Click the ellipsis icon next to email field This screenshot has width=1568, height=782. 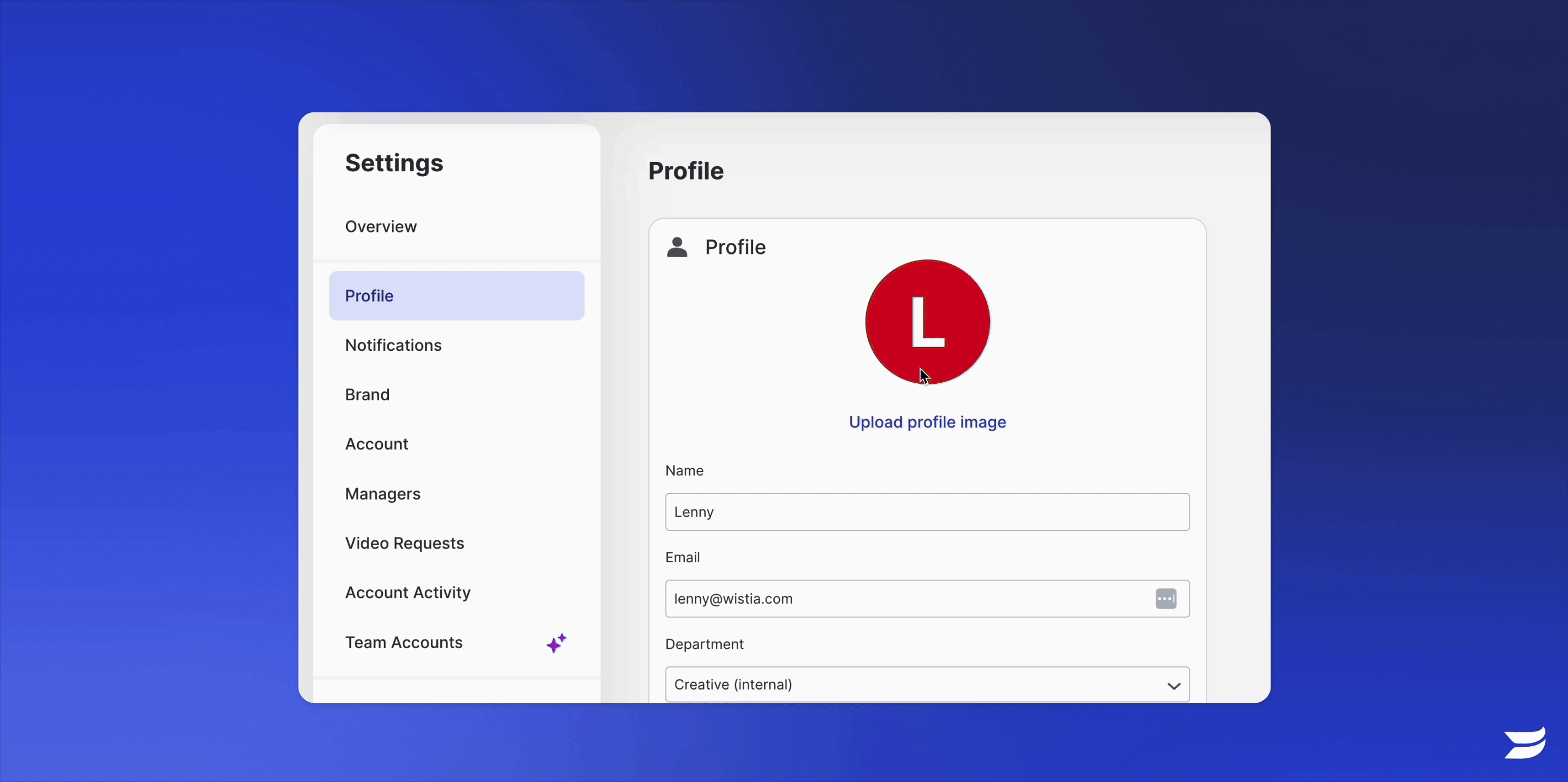coord(1165,598)
